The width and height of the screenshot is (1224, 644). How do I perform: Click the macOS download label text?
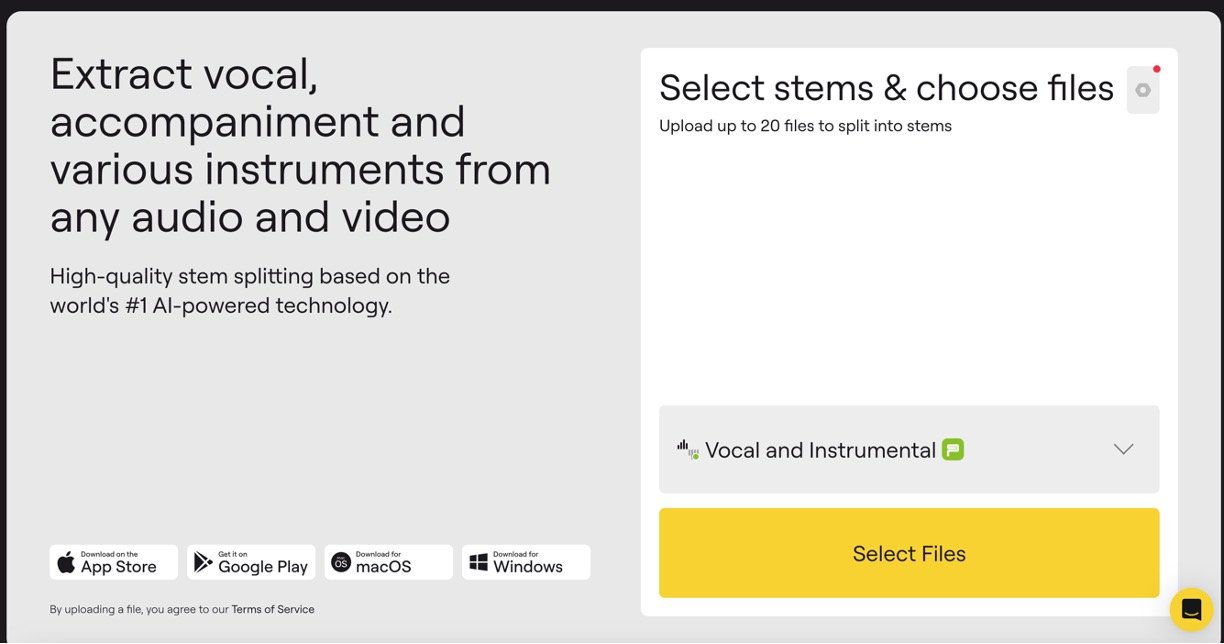[x=383, y=566]
